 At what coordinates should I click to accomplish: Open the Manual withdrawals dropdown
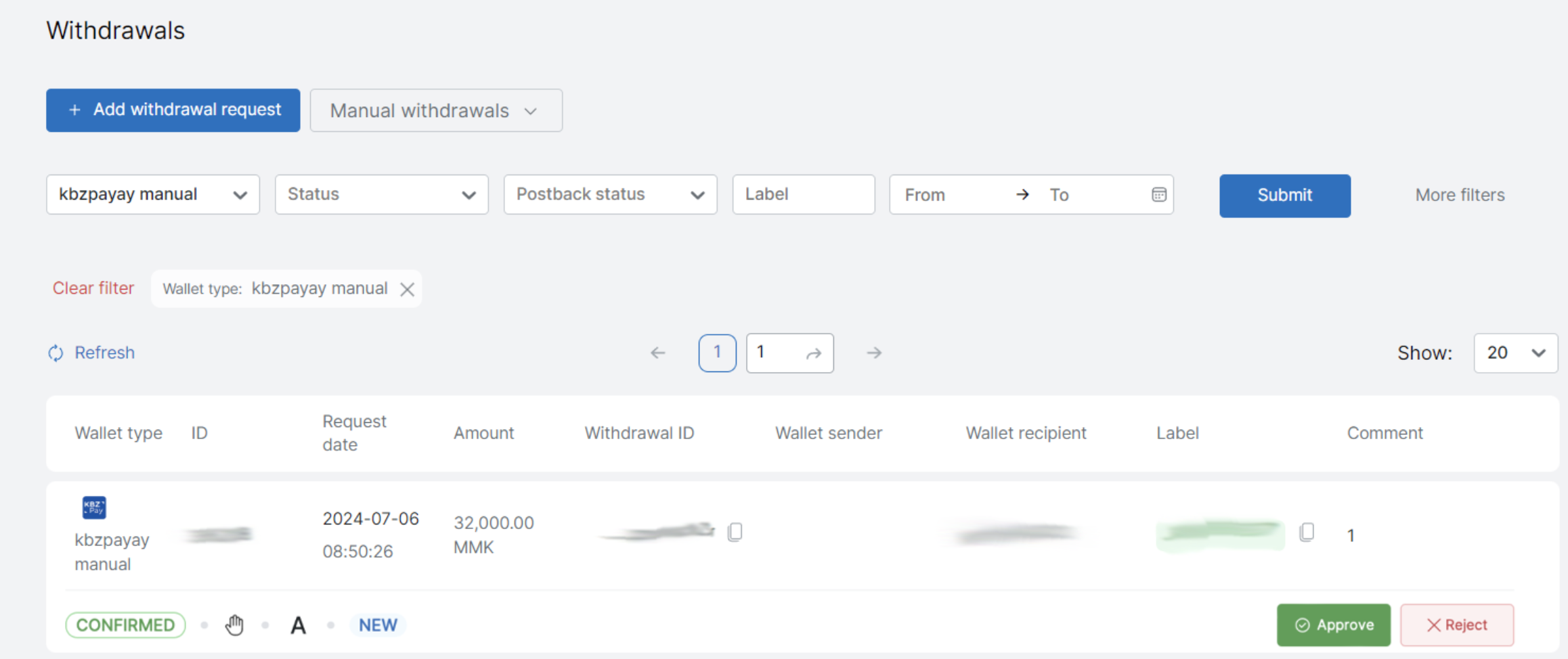[435, 110]
